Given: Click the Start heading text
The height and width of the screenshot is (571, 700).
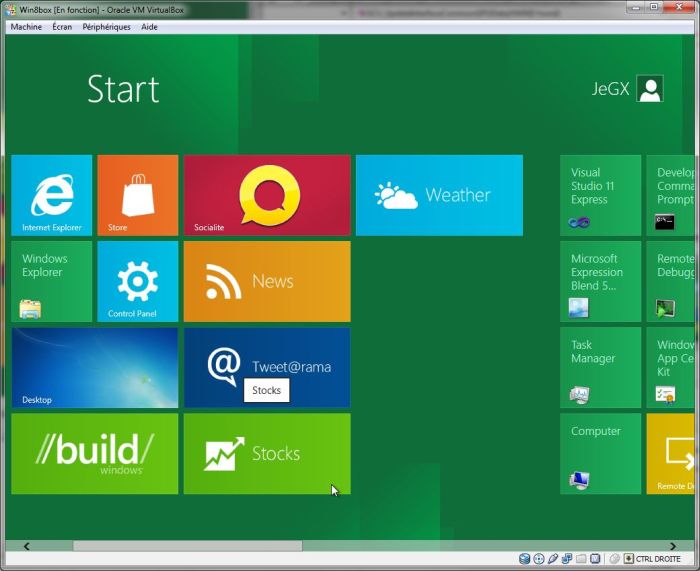Looking at the screenshot, I should (123, 89).
